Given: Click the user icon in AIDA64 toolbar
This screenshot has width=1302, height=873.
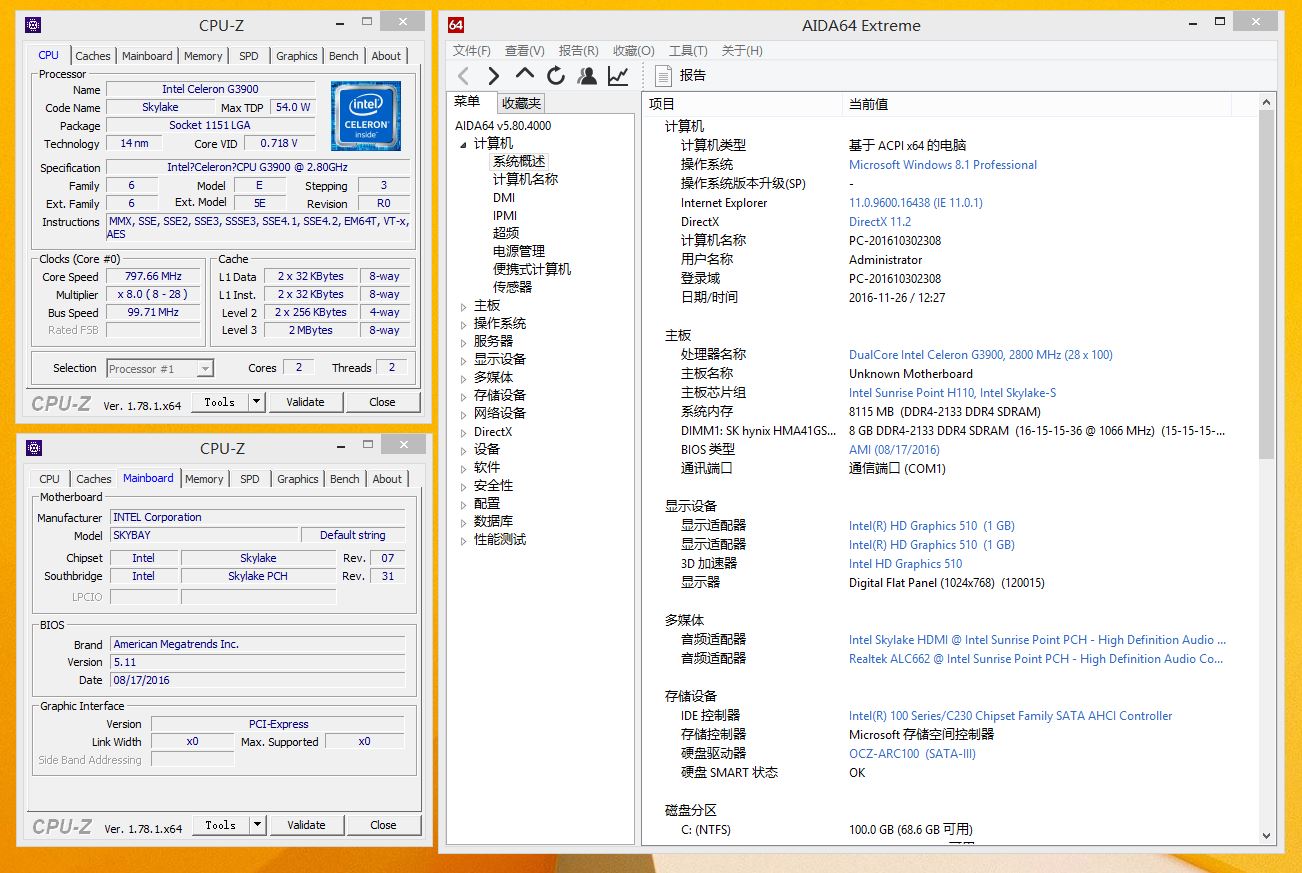Looking at the screenshot, I should point(587,76).
